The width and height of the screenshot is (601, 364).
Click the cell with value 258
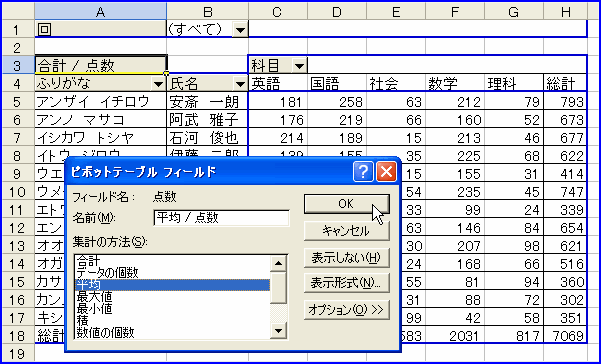337,102
